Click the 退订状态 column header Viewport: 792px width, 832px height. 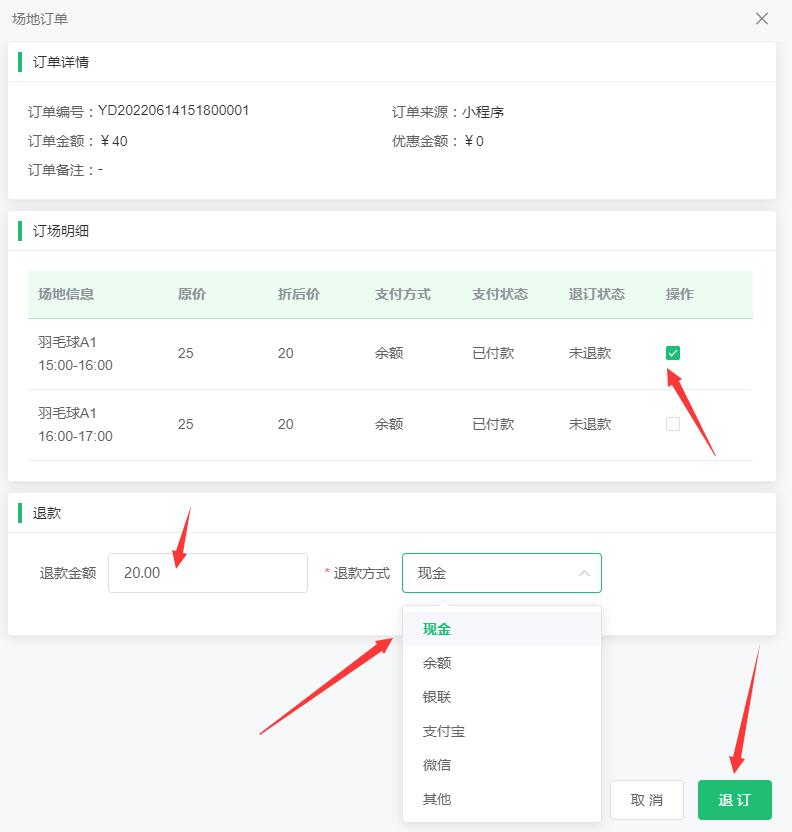(x=597, y=294)
